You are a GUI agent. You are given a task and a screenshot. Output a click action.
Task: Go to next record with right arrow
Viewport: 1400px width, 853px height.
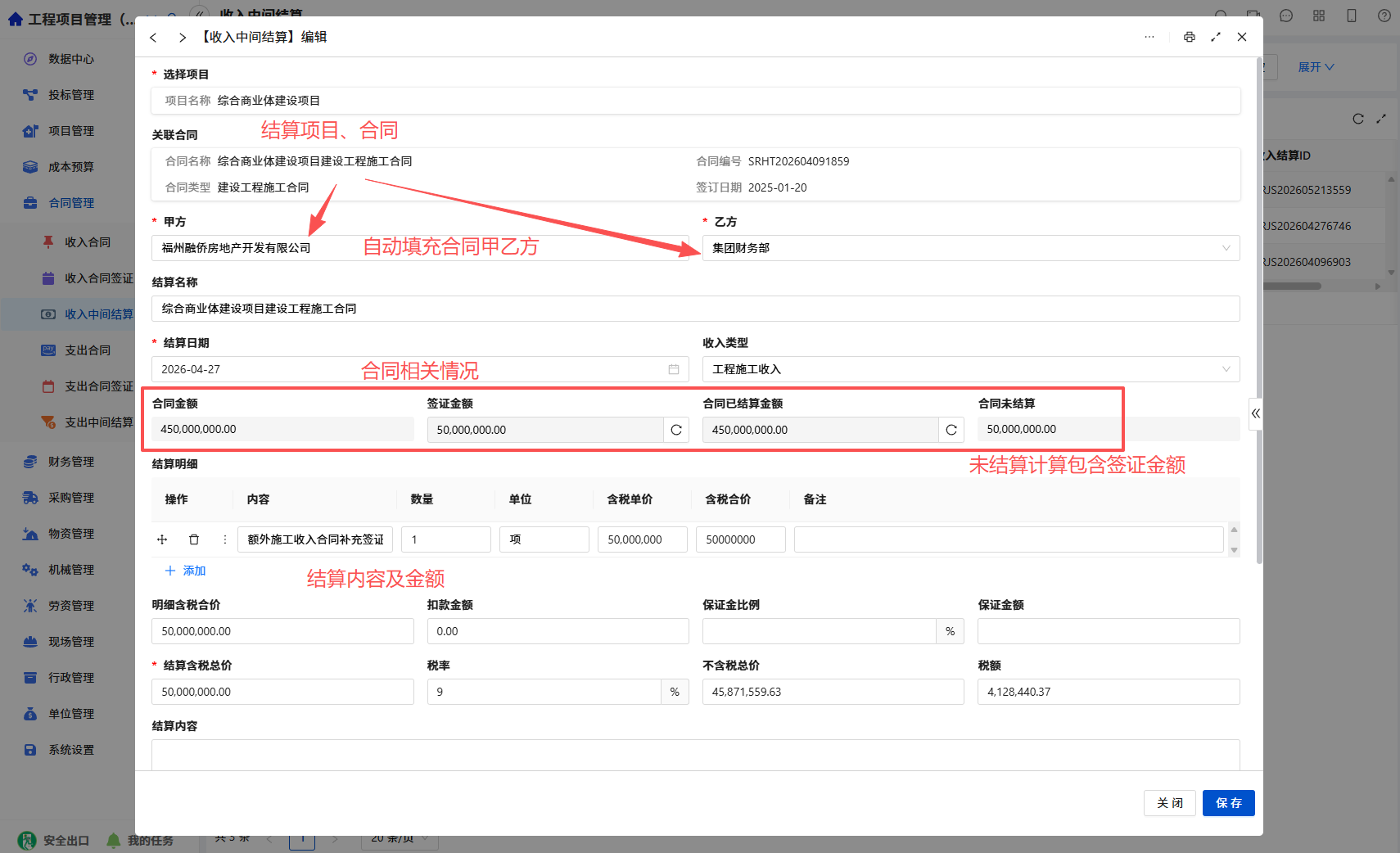[182, 38]
